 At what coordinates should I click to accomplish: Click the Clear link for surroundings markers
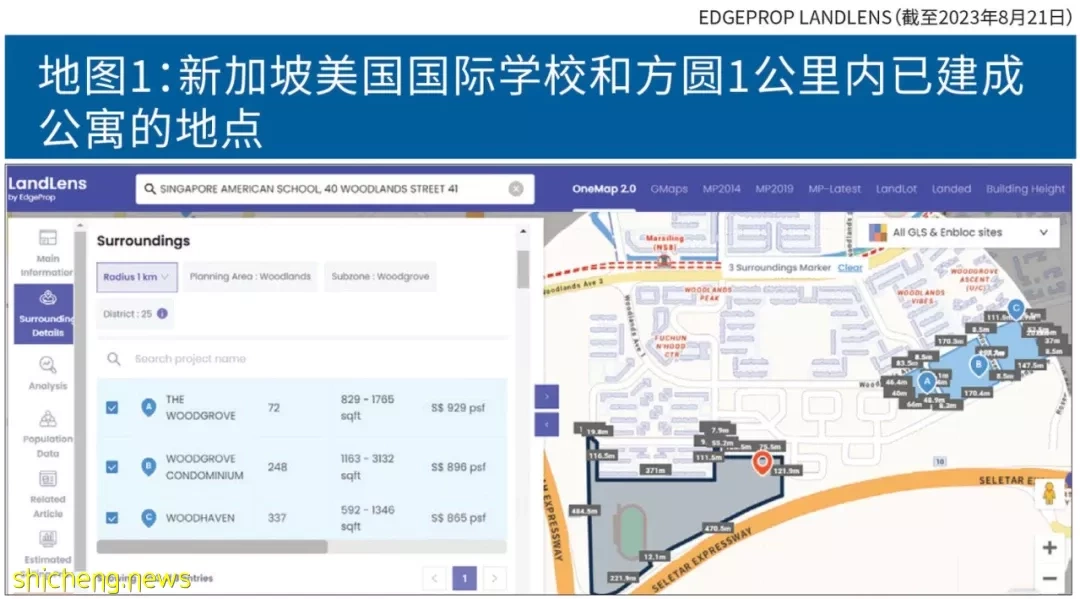[x=850, y=268]
